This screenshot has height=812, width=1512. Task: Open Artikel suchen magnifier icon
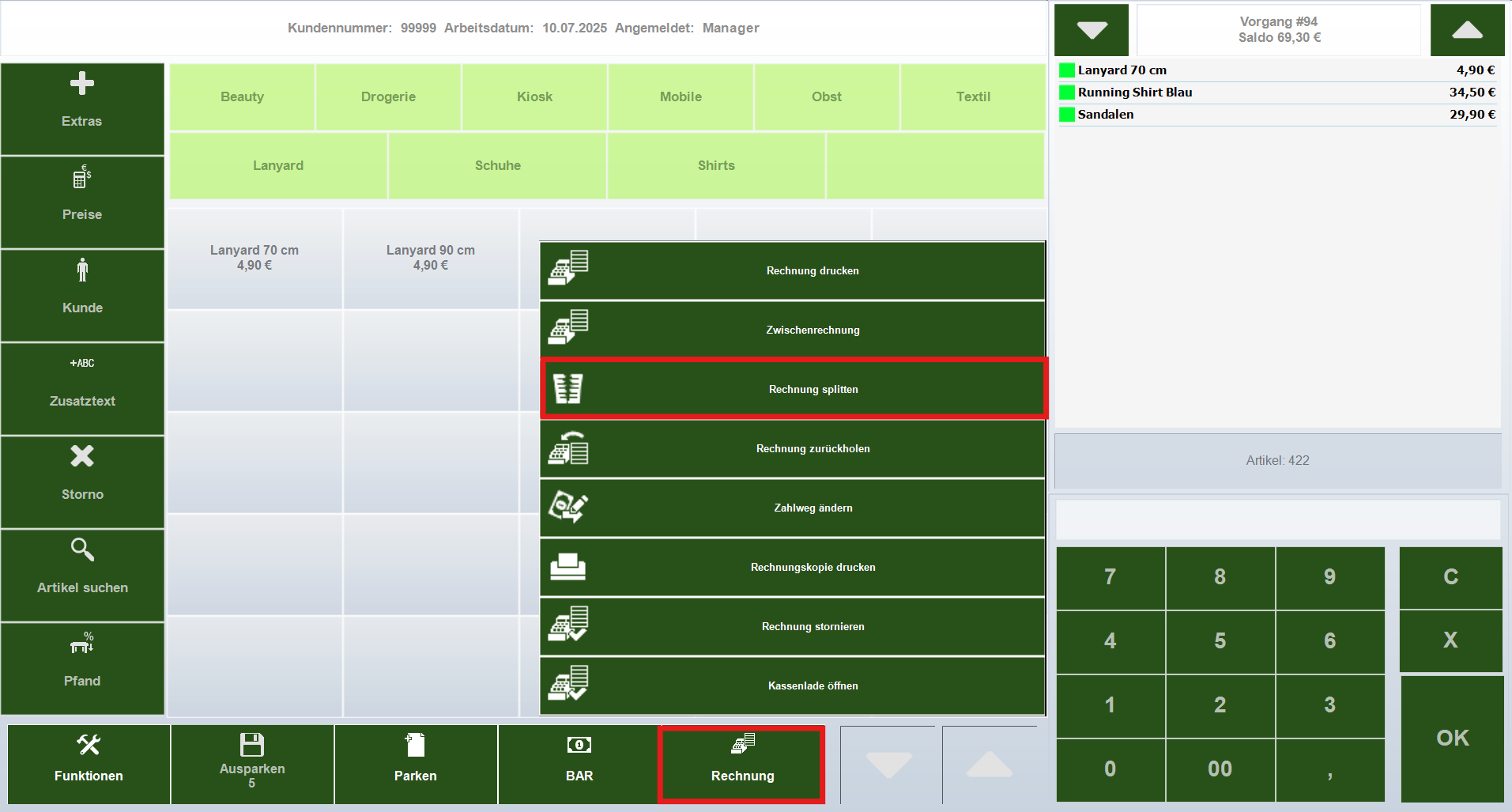[x=82, y=550]
